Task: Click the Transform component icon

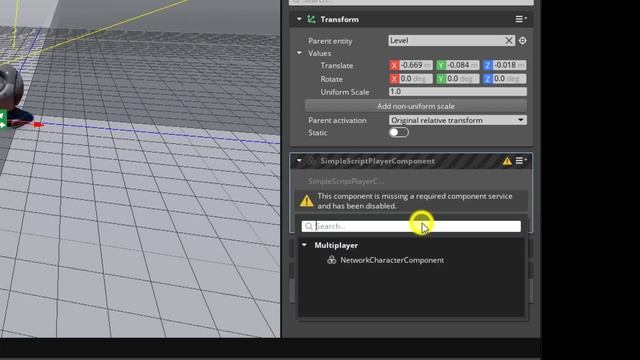Action: coord(311,19)
